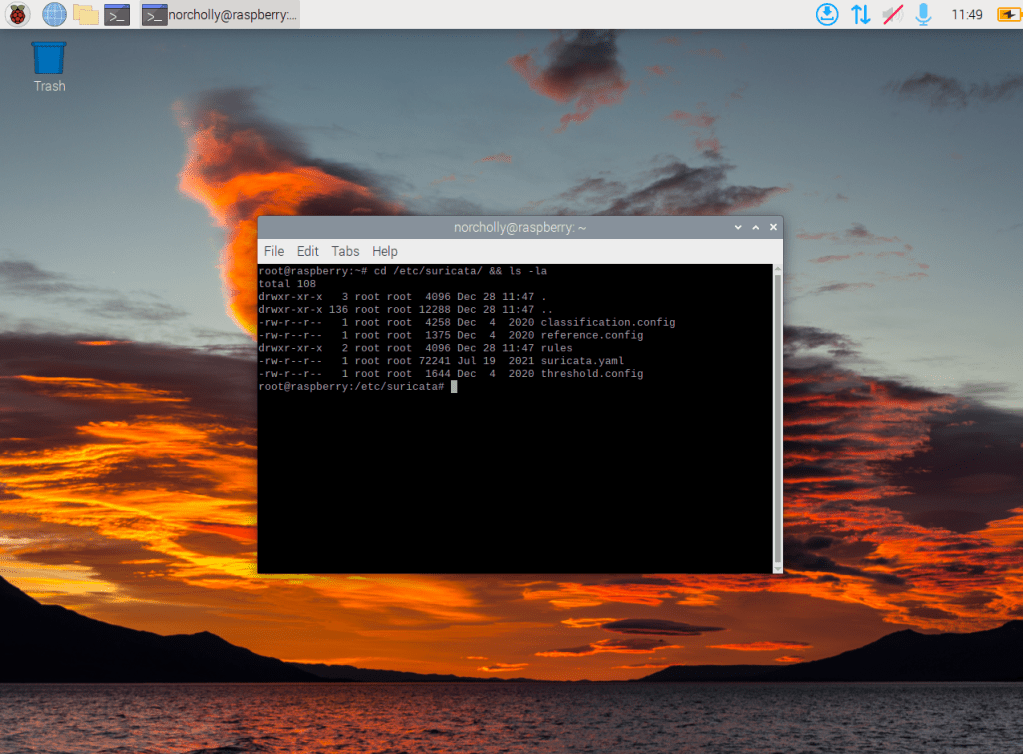Launch the web browser from the taskbar
This screenshot has height=754, width=1023.
54,14
